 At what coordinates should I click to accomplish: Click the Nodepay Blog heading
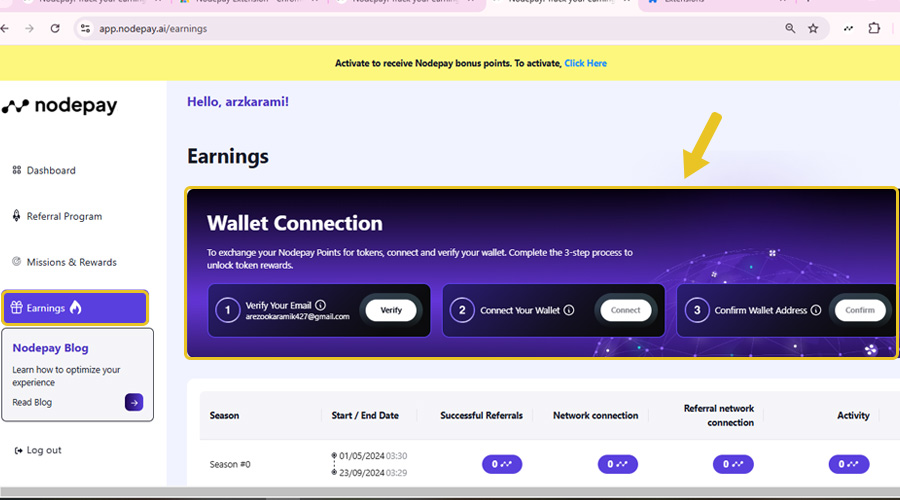point(51,348)
